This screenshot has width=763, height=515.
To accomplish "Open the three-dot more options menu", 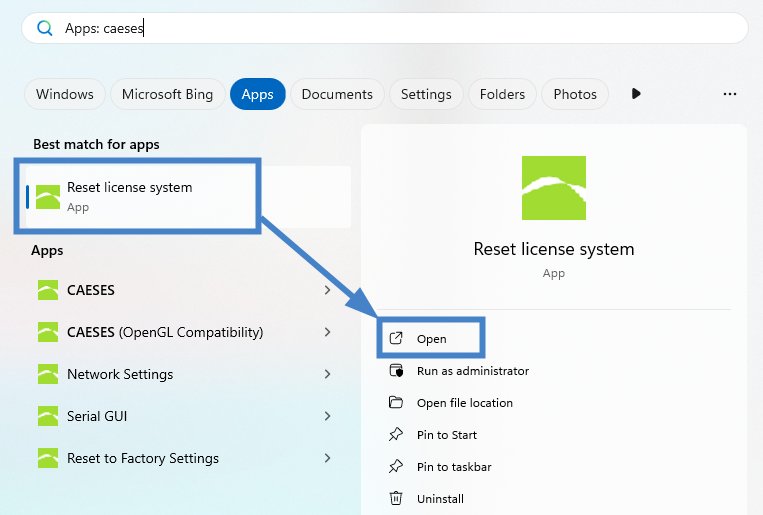I will click(729, 94).
